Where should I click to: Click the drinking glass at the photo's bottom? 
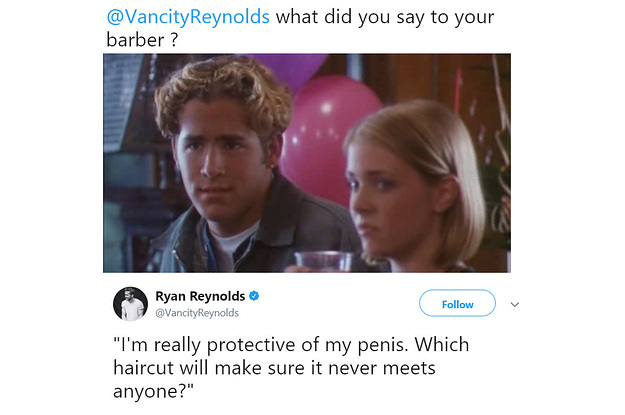tap(324, 262)
